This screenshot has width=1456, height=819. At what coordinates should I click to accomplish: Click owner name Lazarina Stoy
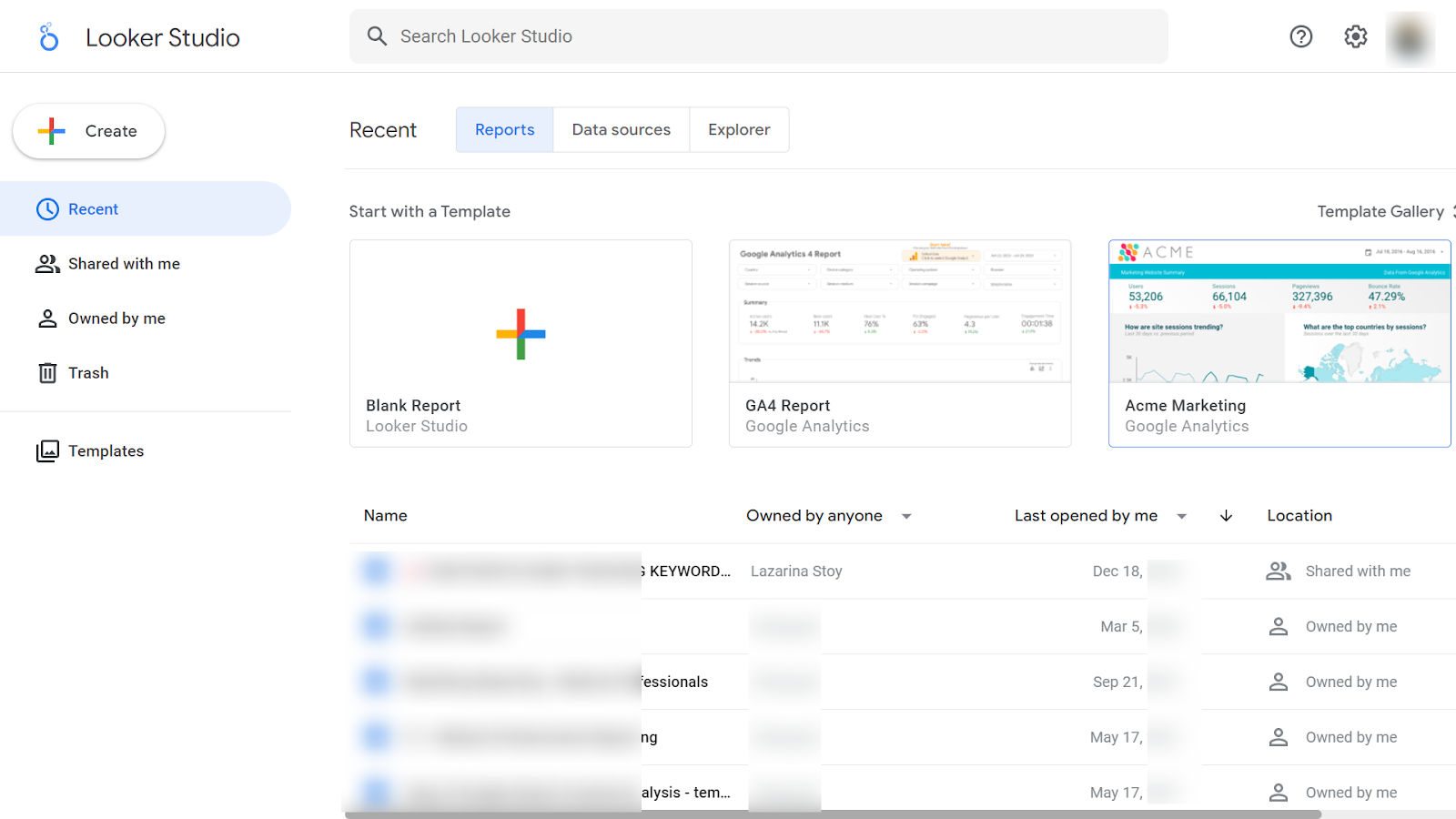(796, 571)
